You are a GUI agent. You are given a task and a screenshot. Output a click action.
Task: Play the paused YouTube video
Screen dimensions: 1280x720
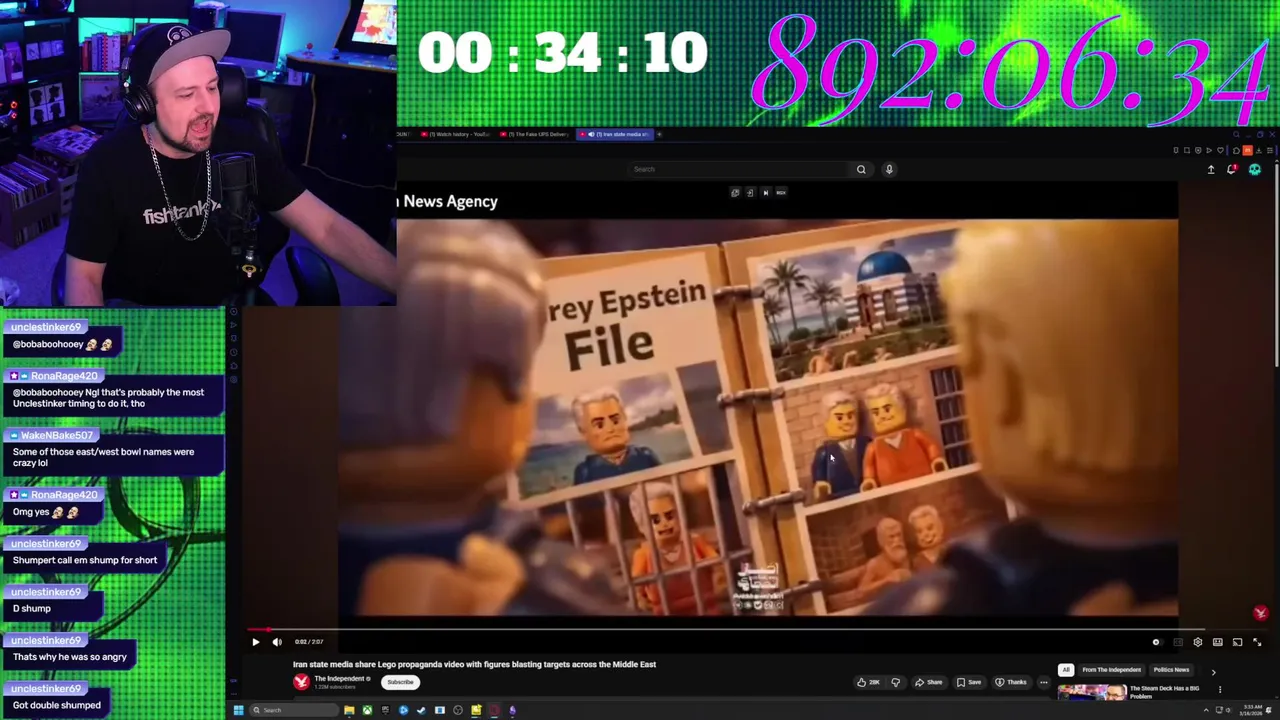255,642
